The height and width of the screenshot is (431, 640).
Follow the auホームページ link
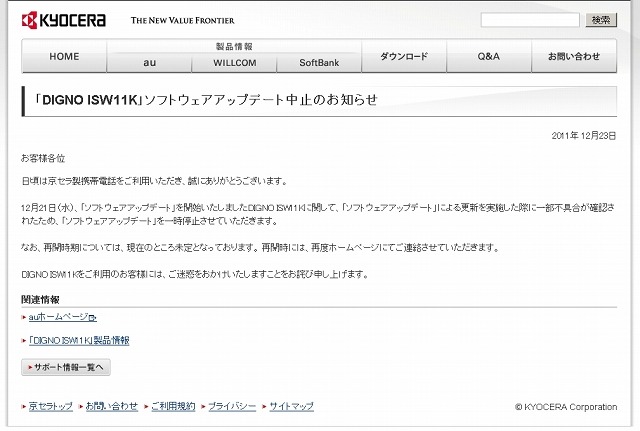click(62, 317)
